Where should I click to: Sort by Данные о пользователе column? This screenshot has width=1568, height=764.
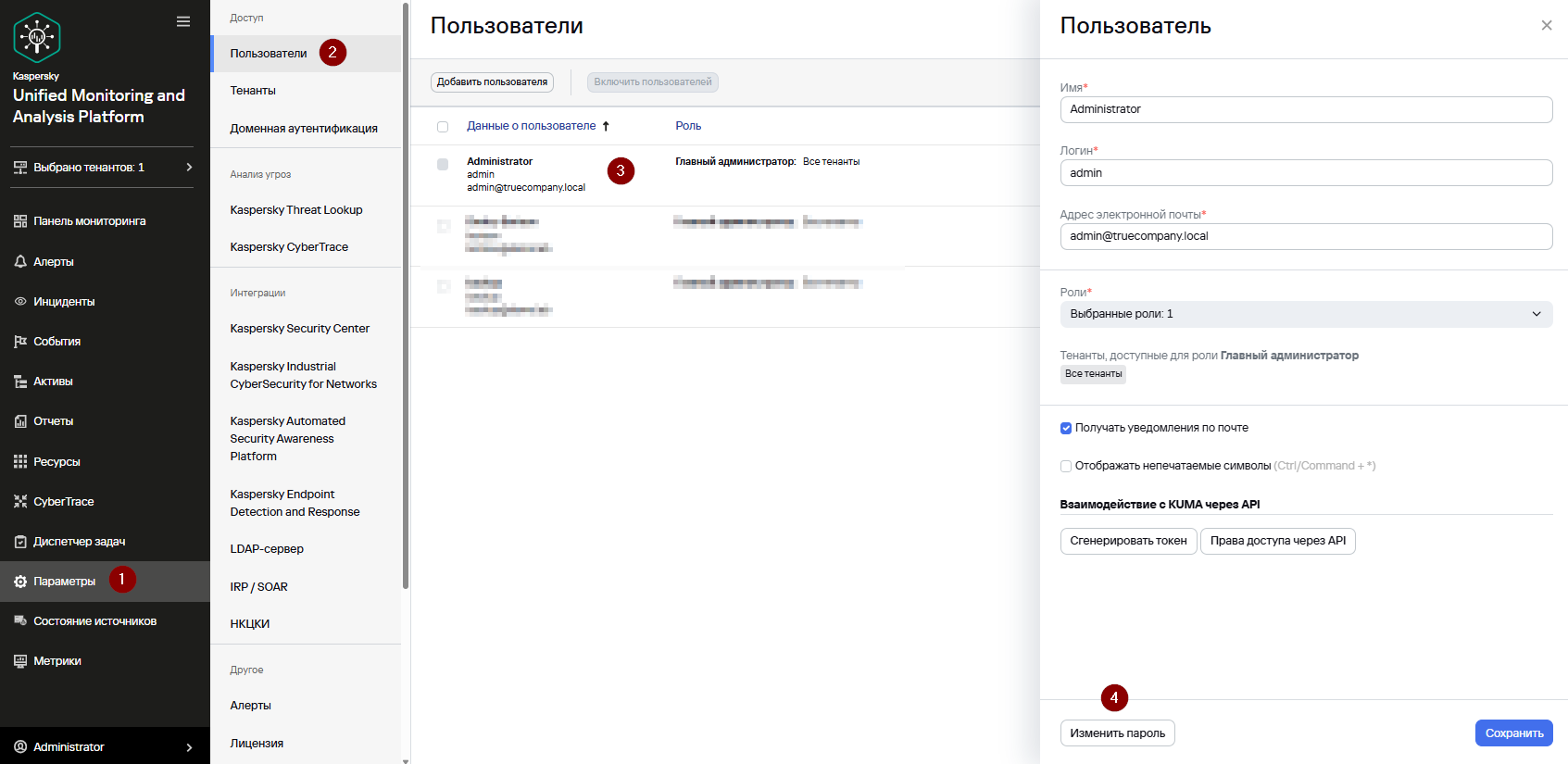[532, 126]
